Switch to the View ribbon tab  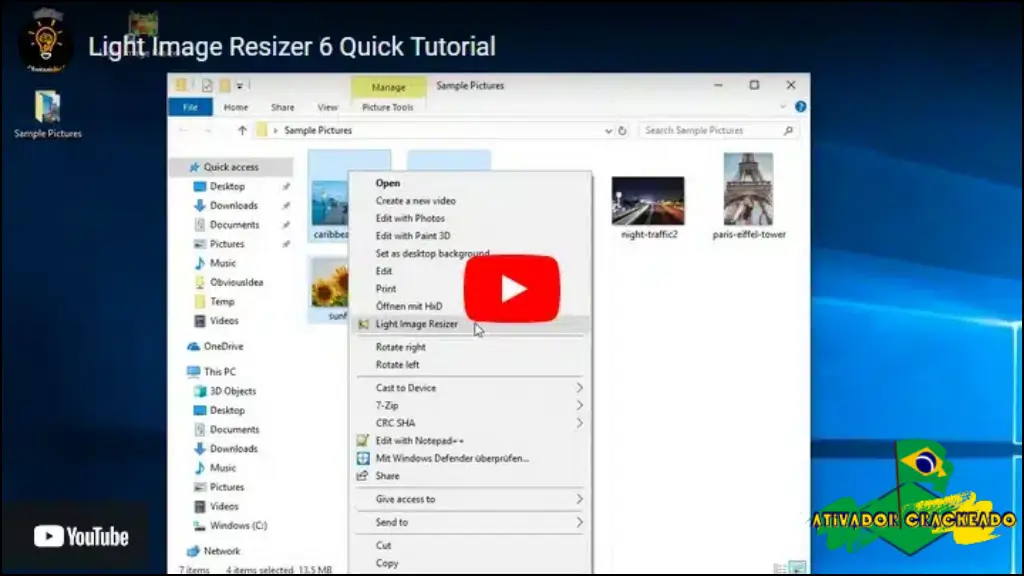click(327, 107)
